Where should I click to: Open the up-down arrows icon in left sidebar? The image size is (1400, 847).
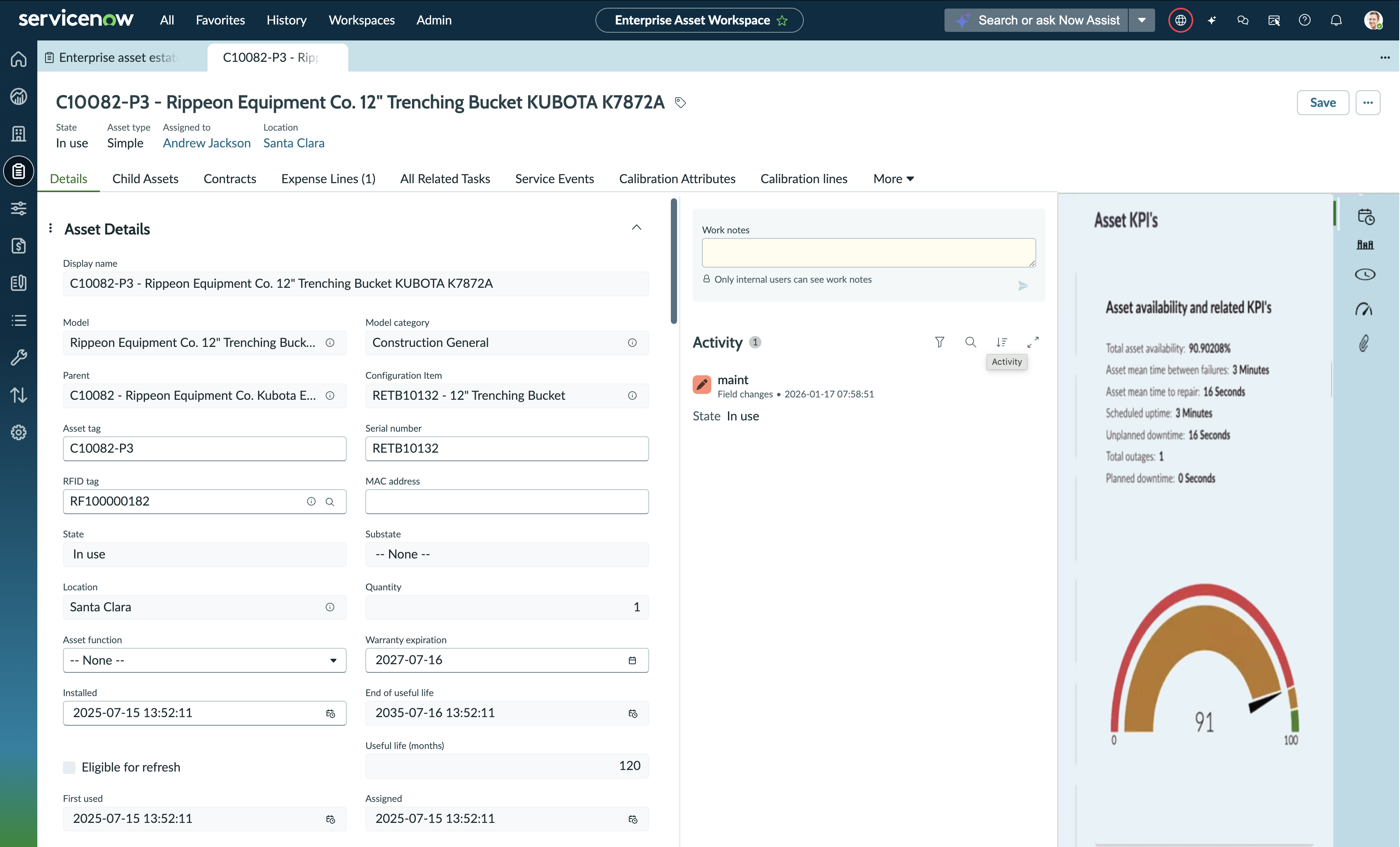coord(19,395)
